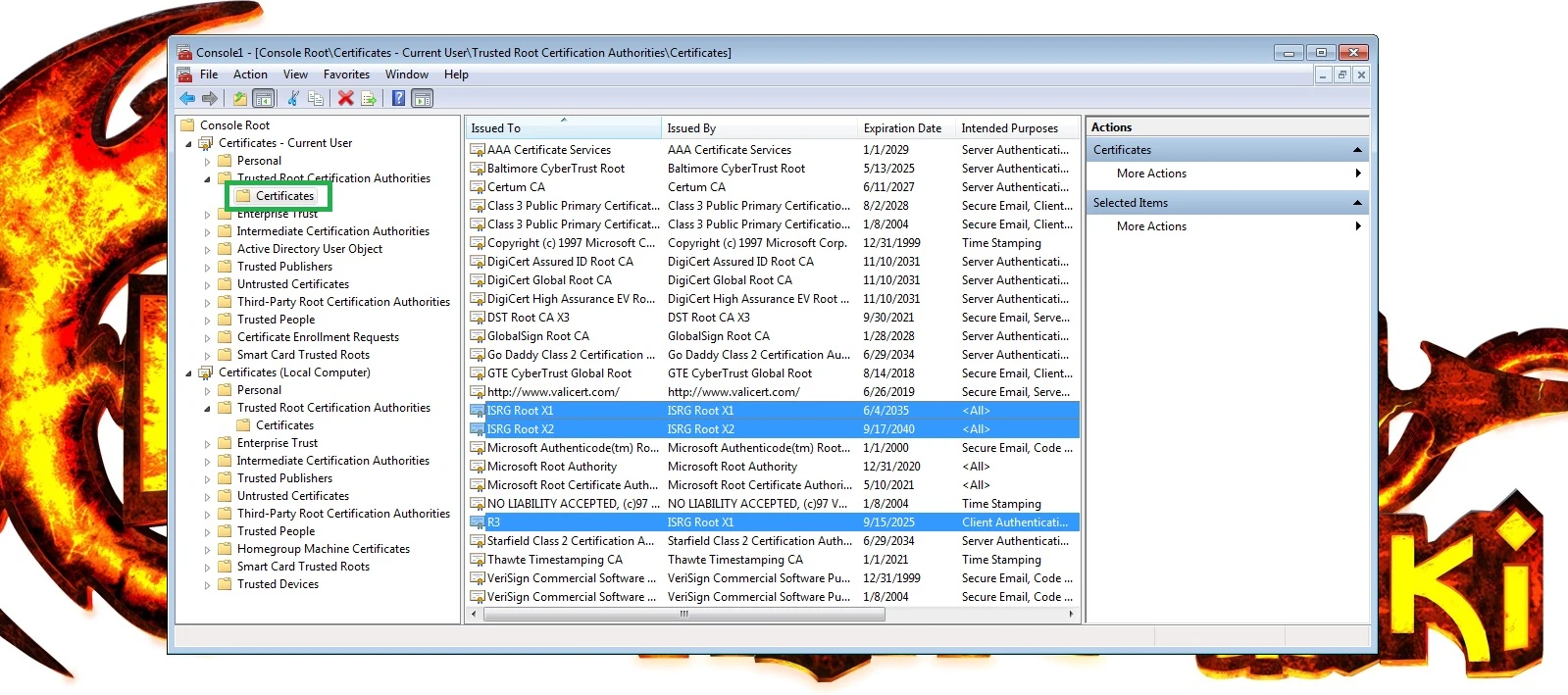
Task: Expand the Trusted Devices node
Action: click(207, 585)
